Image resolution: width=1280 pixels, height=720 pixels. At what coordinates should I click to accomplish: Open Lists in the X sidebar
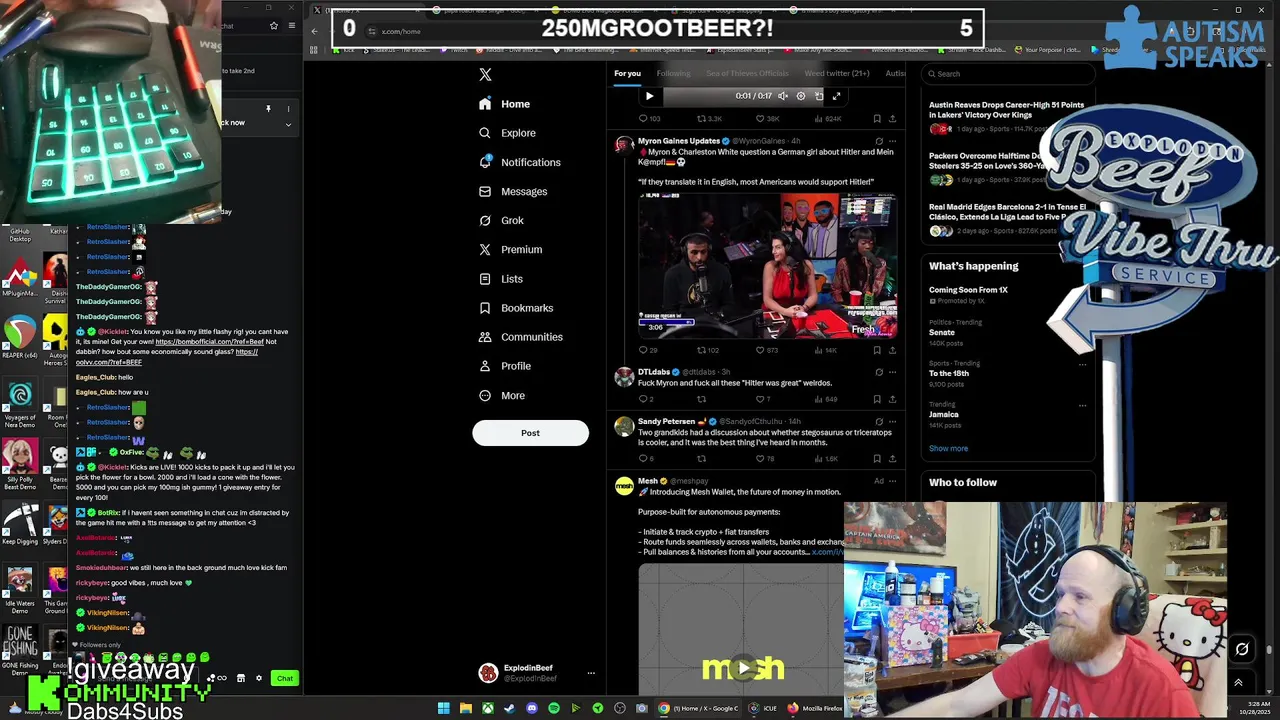tap(501, 278)
